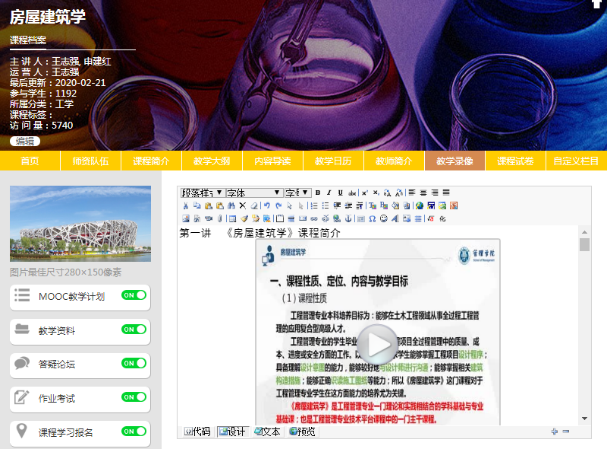Apply italic formatting in editor toolbar
607x449 pixels.
pos(329,192)
